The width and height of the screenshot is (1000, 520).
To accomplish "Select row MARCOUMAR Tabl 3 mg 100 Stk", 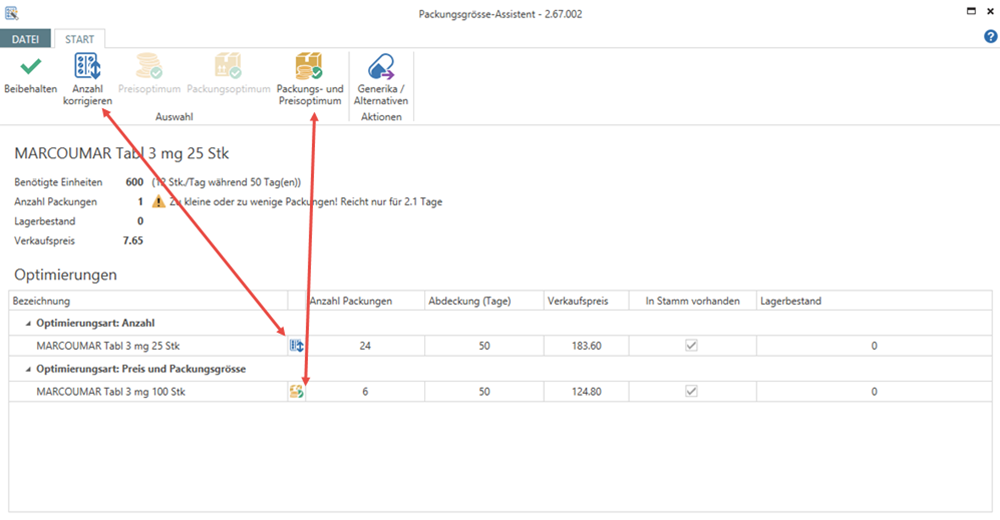I will (500, 392).
